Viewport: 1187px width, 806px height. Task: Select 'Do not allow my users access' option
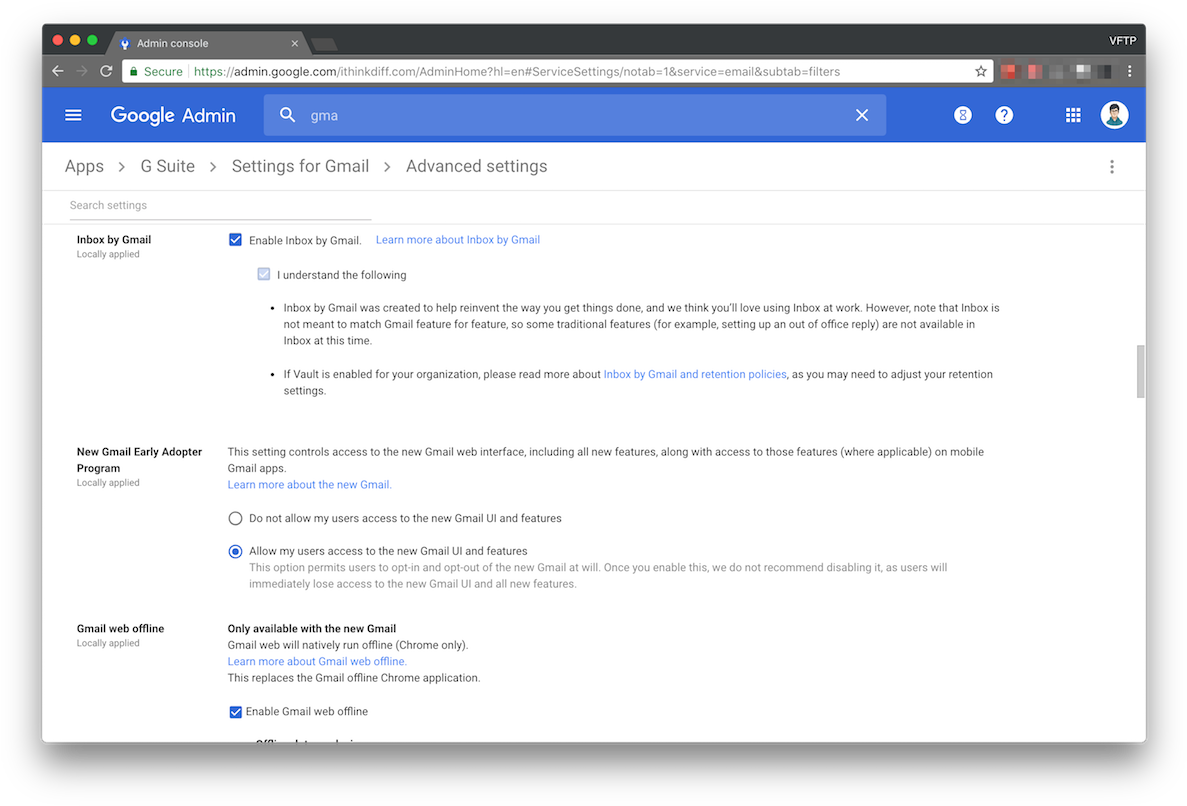click(235, 518)
